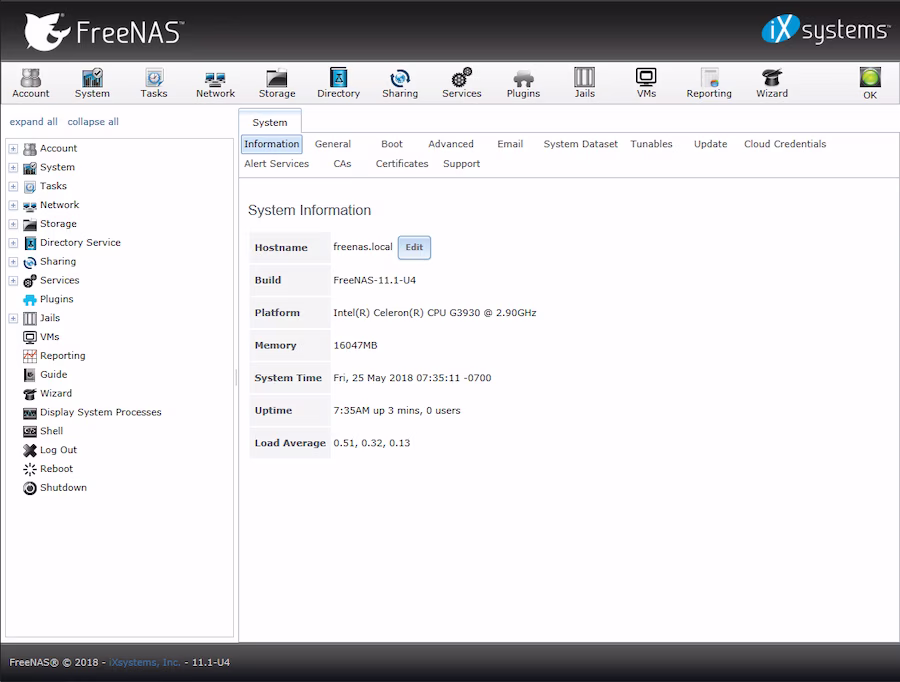Select the Network toolbar icon
Image resolution: width=900 pixels, height=682 pixels.
pos(215,83)
